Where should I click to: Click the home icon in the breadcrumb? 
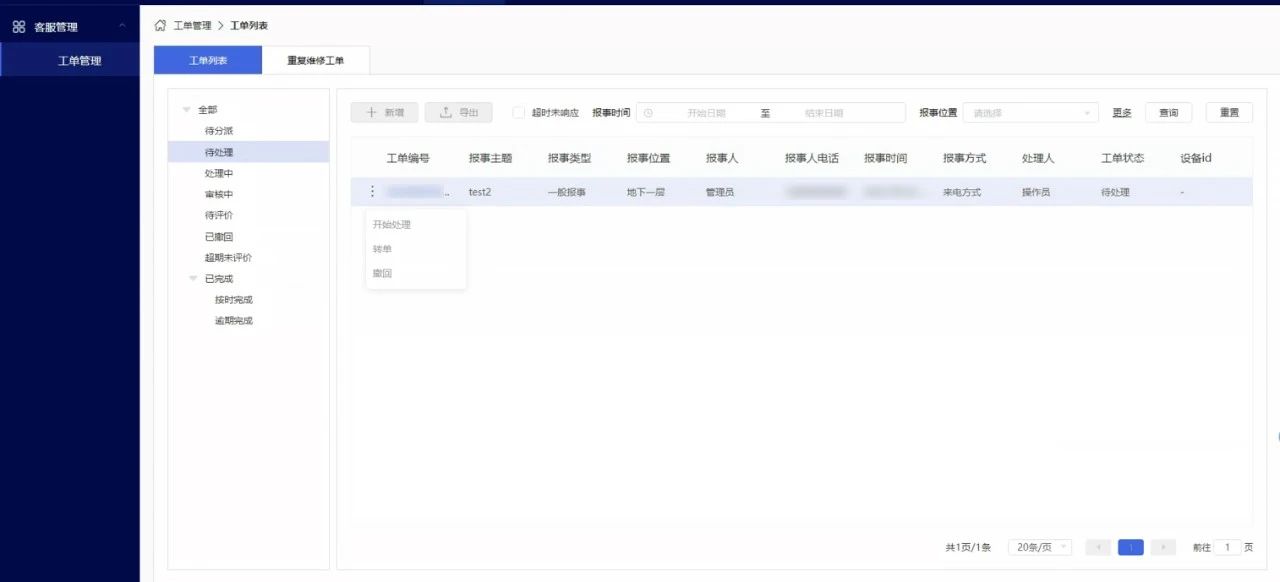point(159,24)
